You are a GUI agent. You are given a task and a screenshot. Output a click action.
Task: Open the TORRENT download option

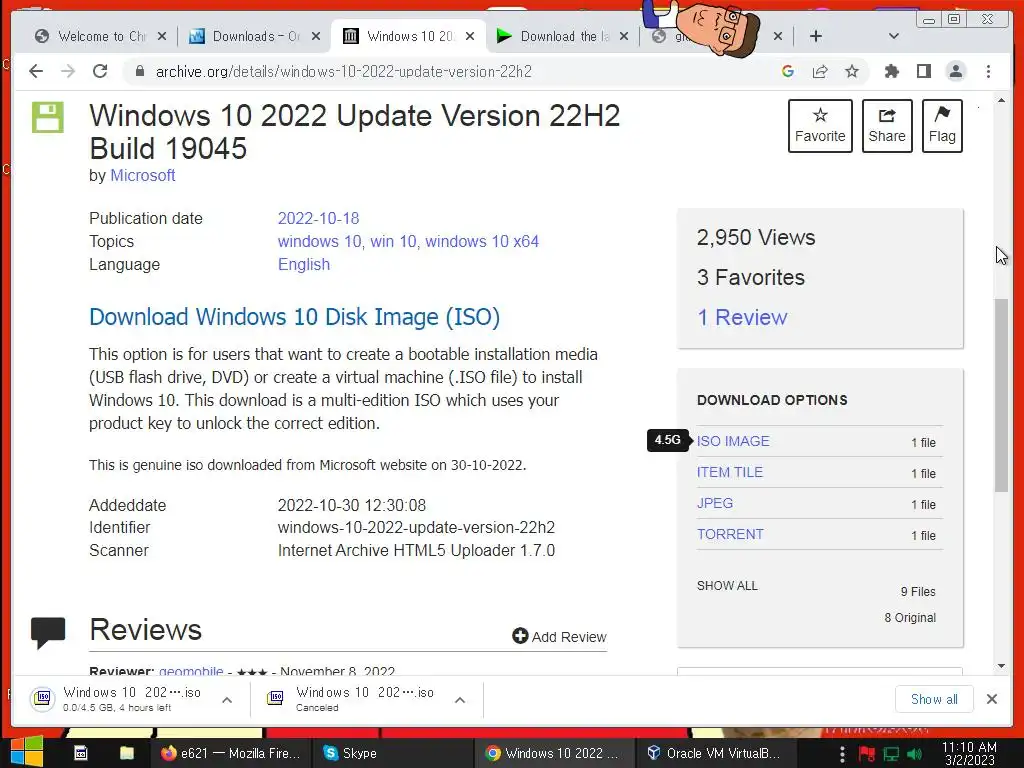coord(729,534)
